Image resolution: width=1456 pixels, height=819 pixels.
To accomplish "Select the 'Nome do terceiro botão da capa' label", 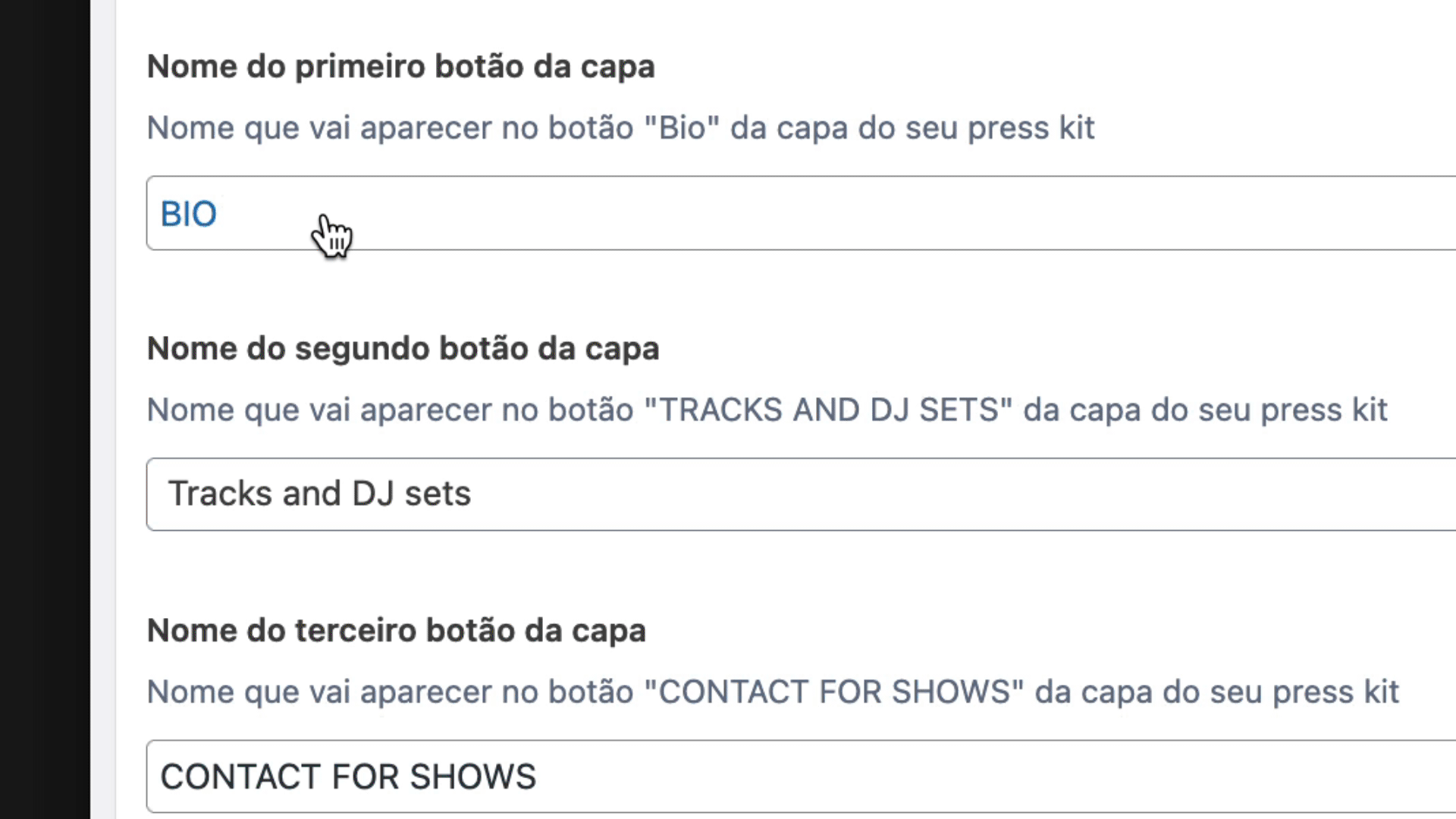I will (x=396, y=631).
